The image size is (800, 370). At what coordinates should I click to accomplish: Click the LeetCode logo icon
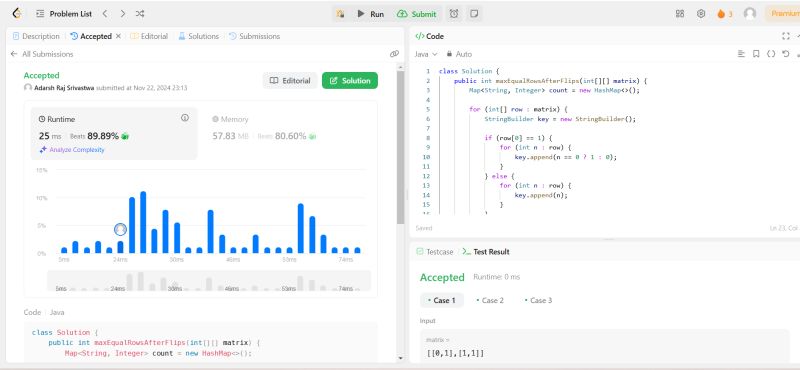[x=17, y=14]
